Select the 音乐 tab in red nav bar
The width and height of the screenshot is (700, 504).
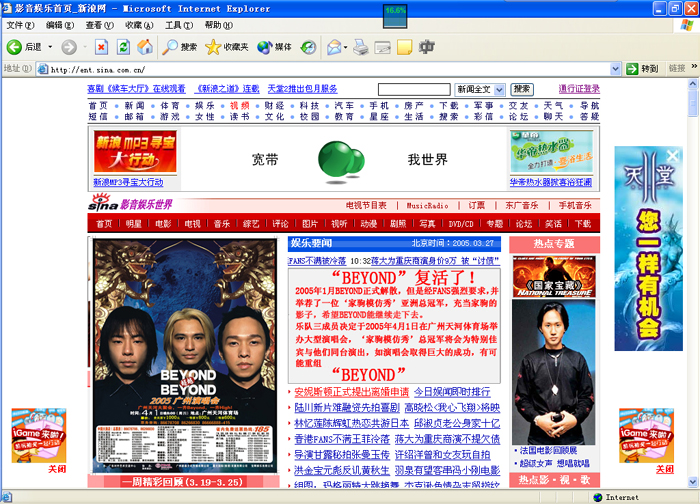222,224
